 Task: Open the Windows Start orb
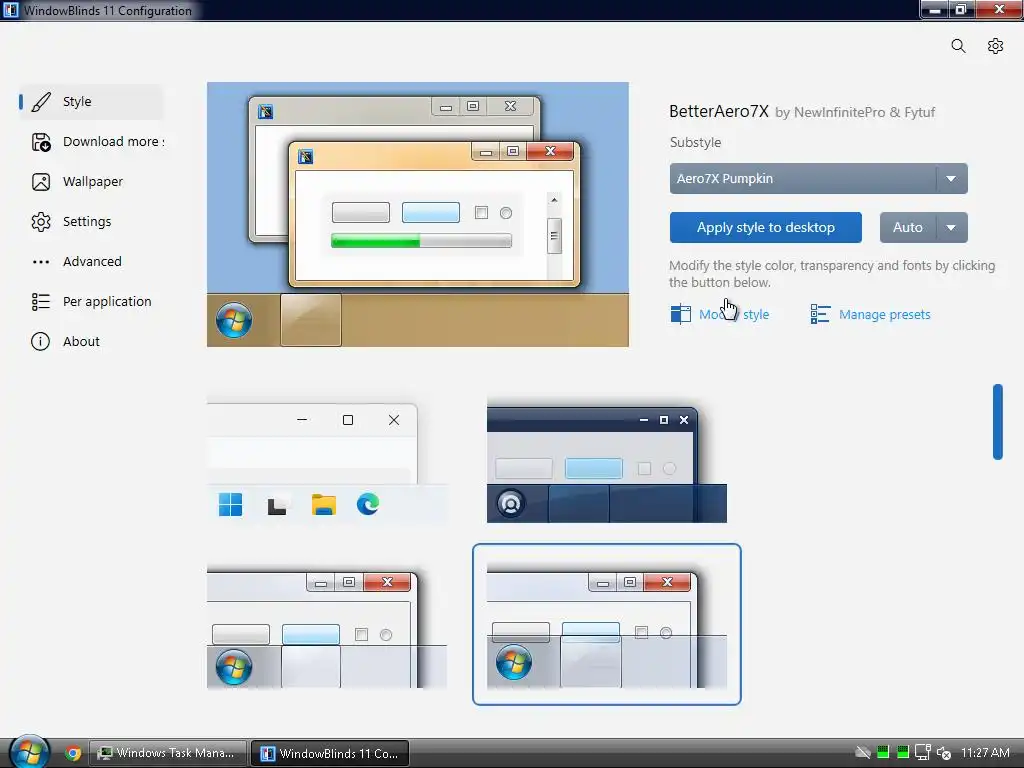click(29, 752)
